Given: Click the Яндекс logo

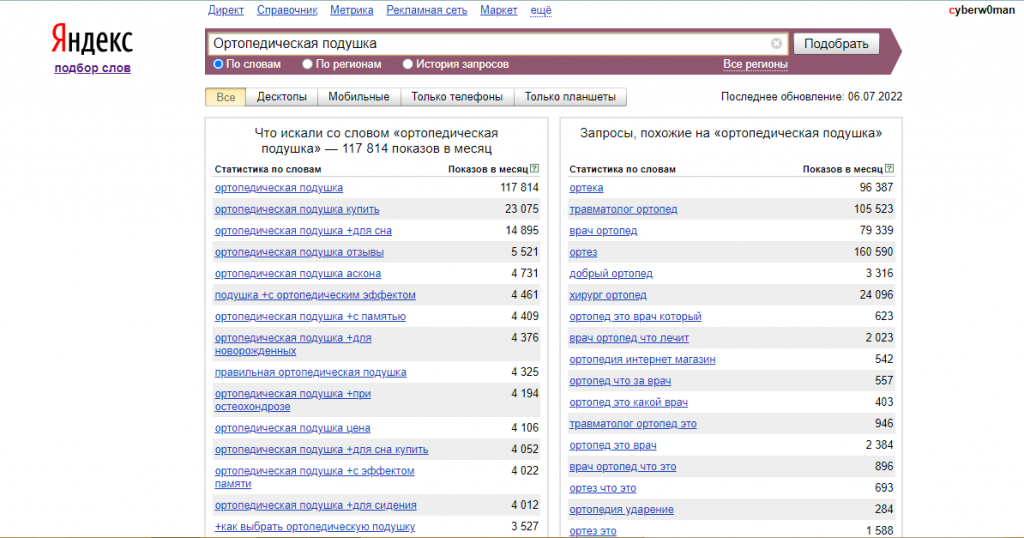Looking at the screenshot, I should 92,39.
